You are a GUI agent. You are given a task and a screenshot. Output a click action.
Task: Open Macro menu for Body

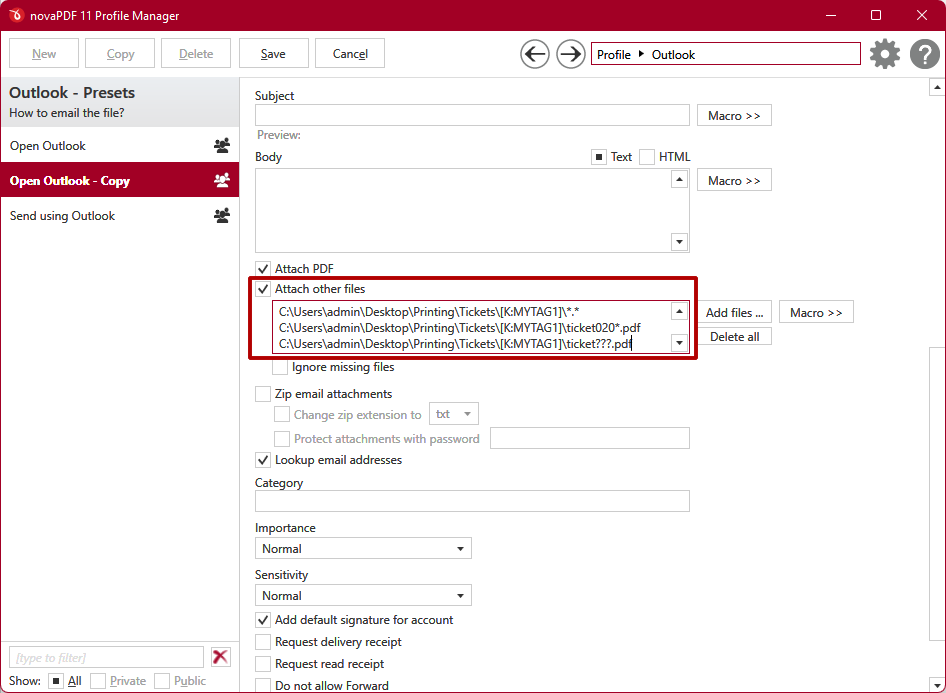[734, 180]
